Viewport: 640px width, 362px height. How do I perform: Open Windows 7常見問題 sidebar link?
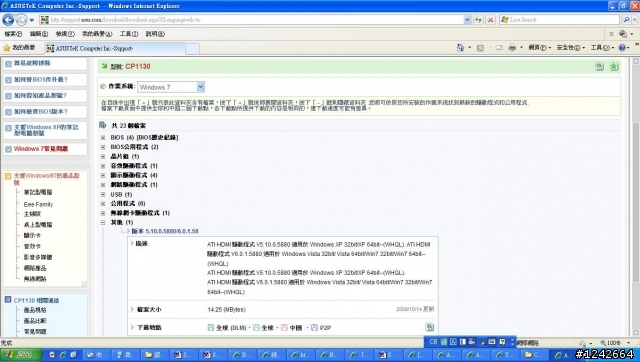pos(41,149)
